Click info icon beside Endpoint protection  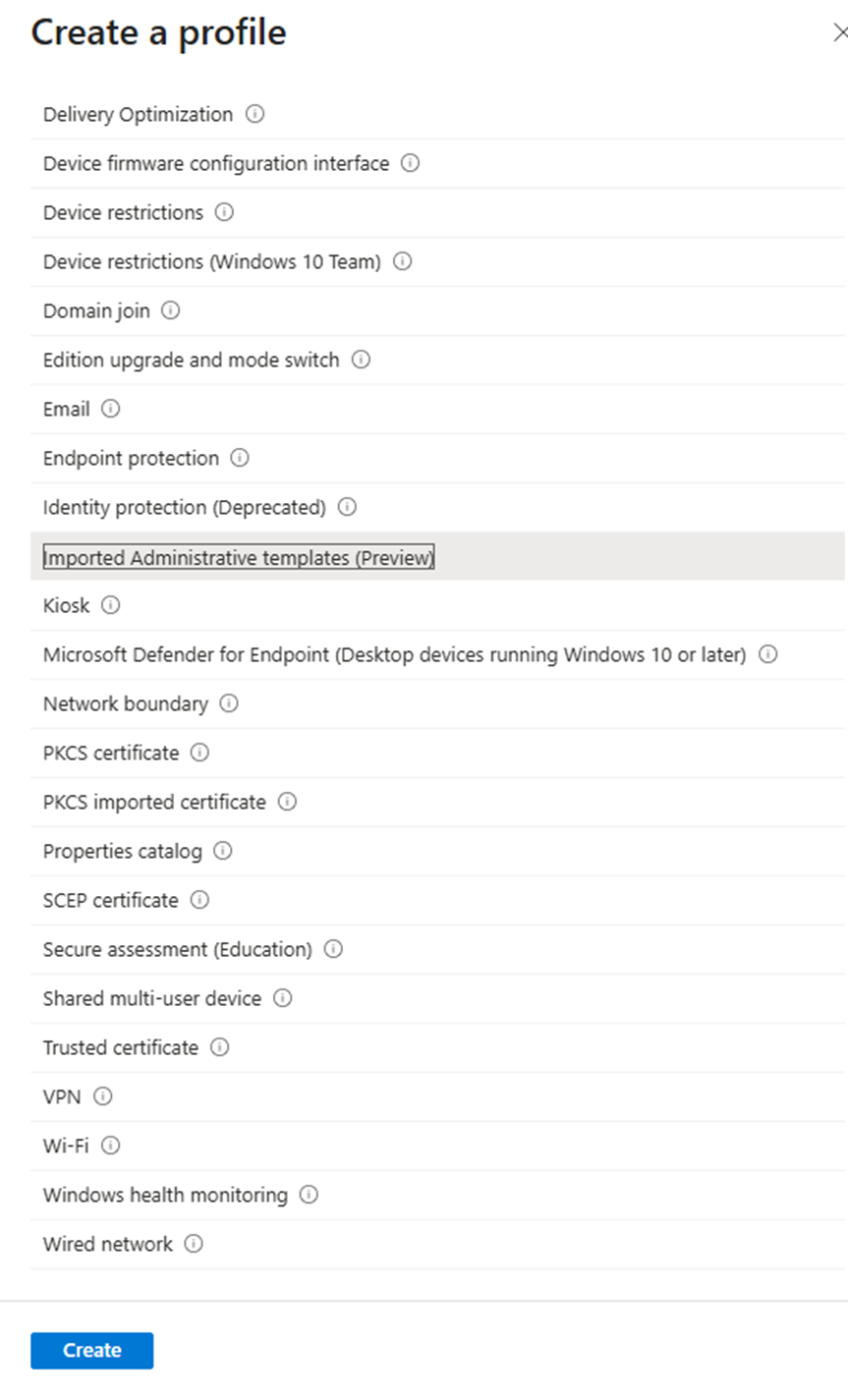click(240, 458)
